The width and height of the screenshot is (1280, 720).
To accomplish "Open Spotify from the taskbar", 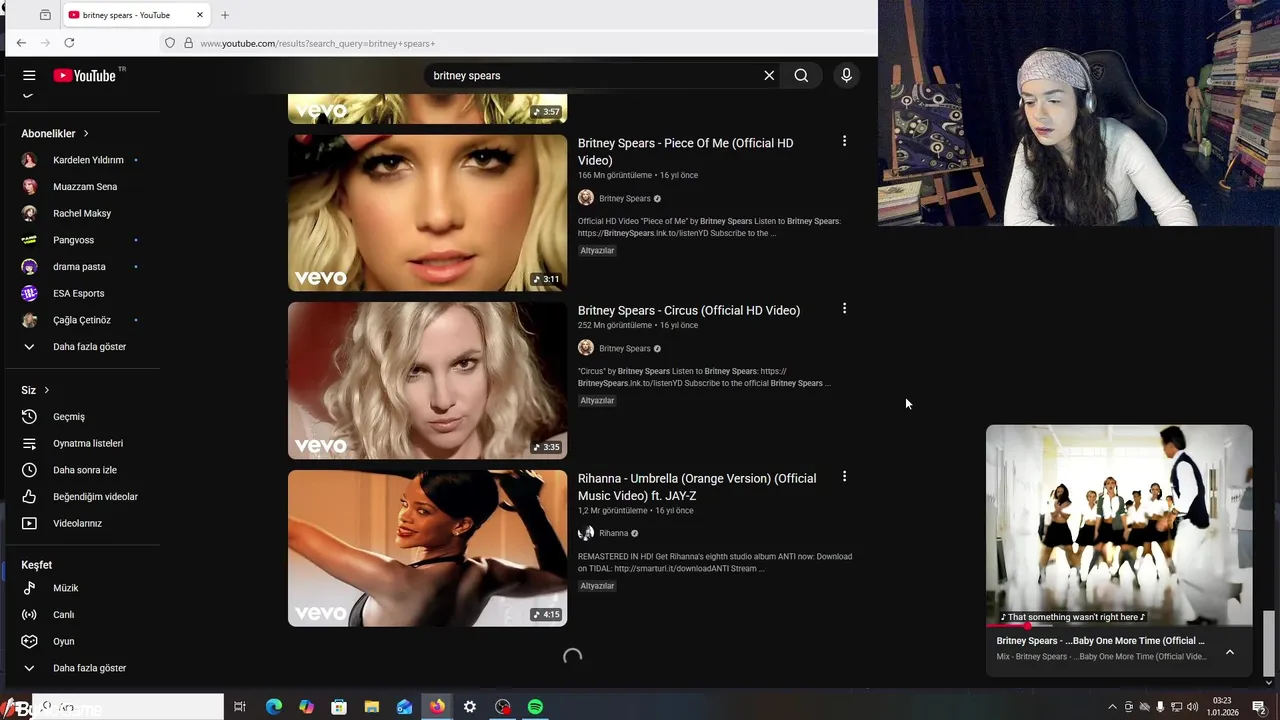I will click(x=535, y=707).
